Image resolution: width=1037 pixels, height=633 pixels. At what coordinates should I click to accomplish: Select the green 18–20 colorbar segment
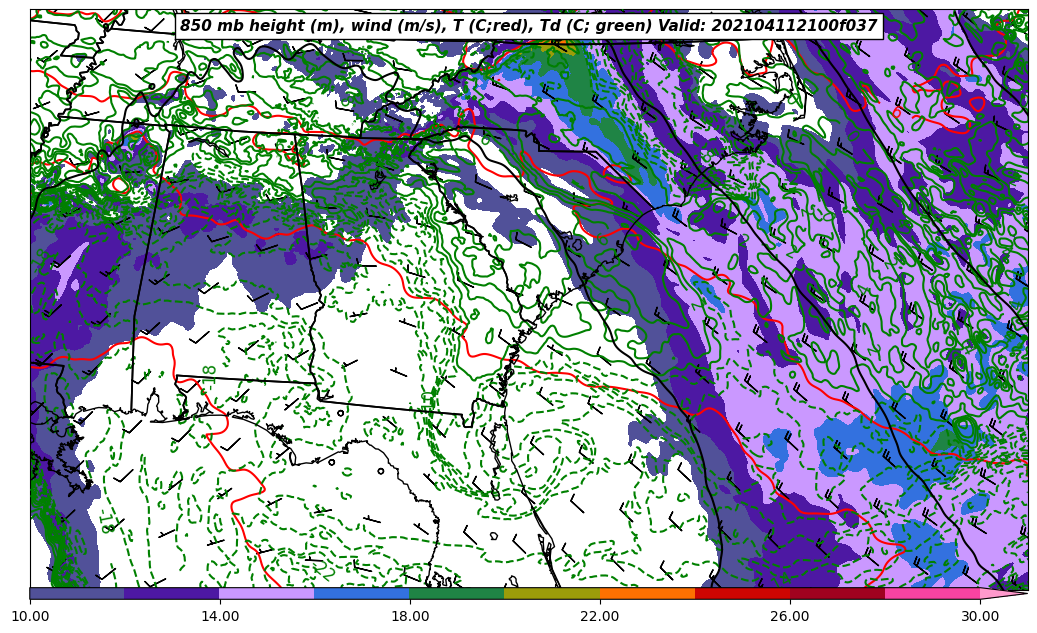click(x=457, y=593)
